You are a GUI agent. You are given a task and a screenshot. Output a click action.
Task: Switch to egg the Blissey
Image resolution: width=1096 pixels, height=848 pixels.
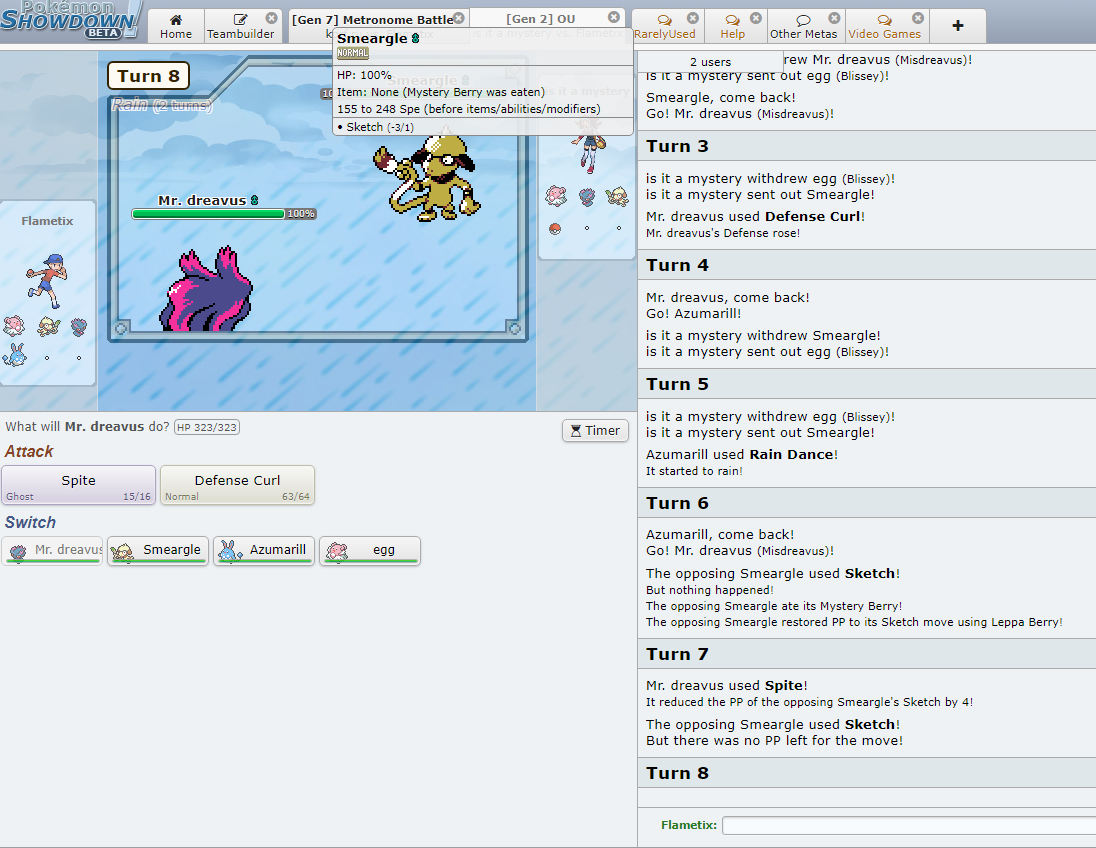pyautogui.click(x=370, y=551)
